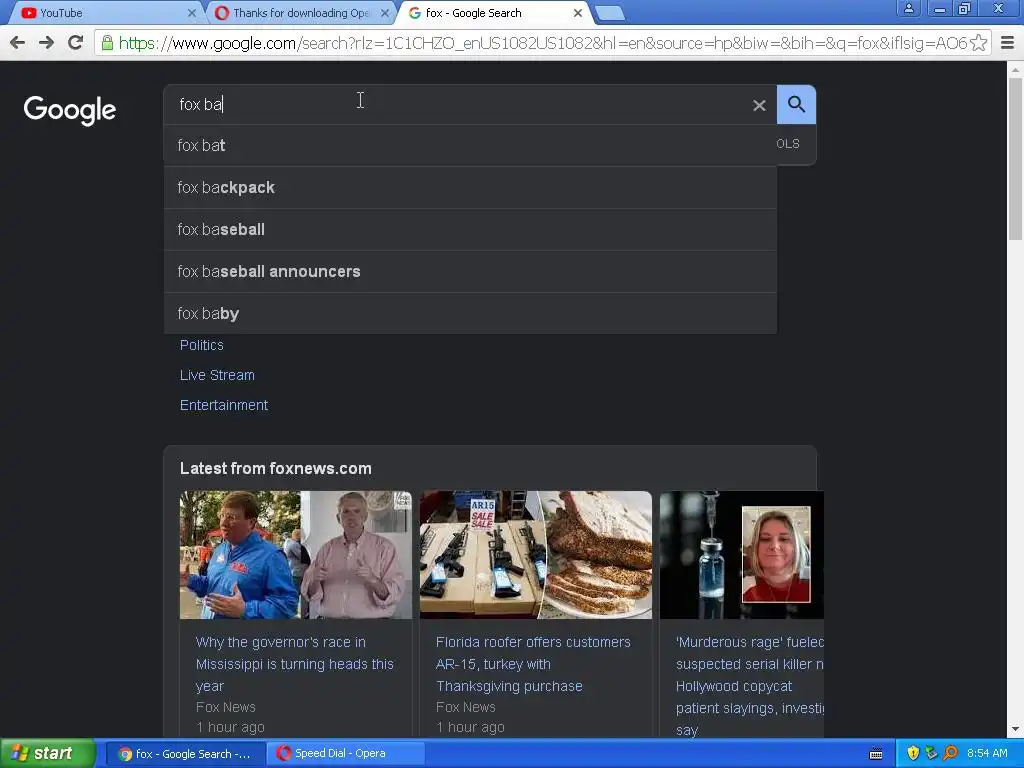The height and width of the screenshot is (768, 1024).
Task: Click the security shield tray icon
Action: point(913,753)
